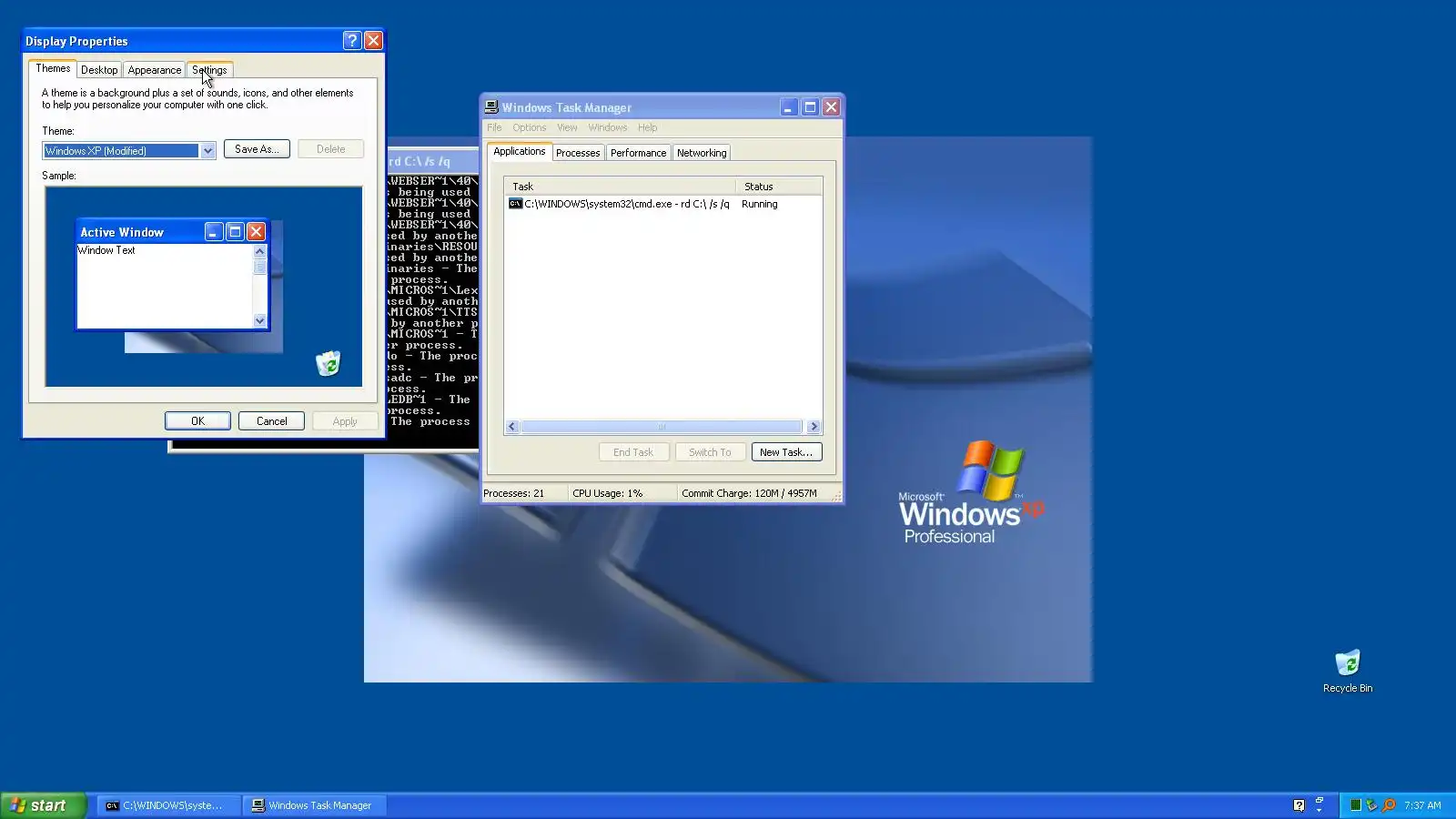1456x819 pixels.
Task: Click the language bar restore icon
Action: point(1319,800)
